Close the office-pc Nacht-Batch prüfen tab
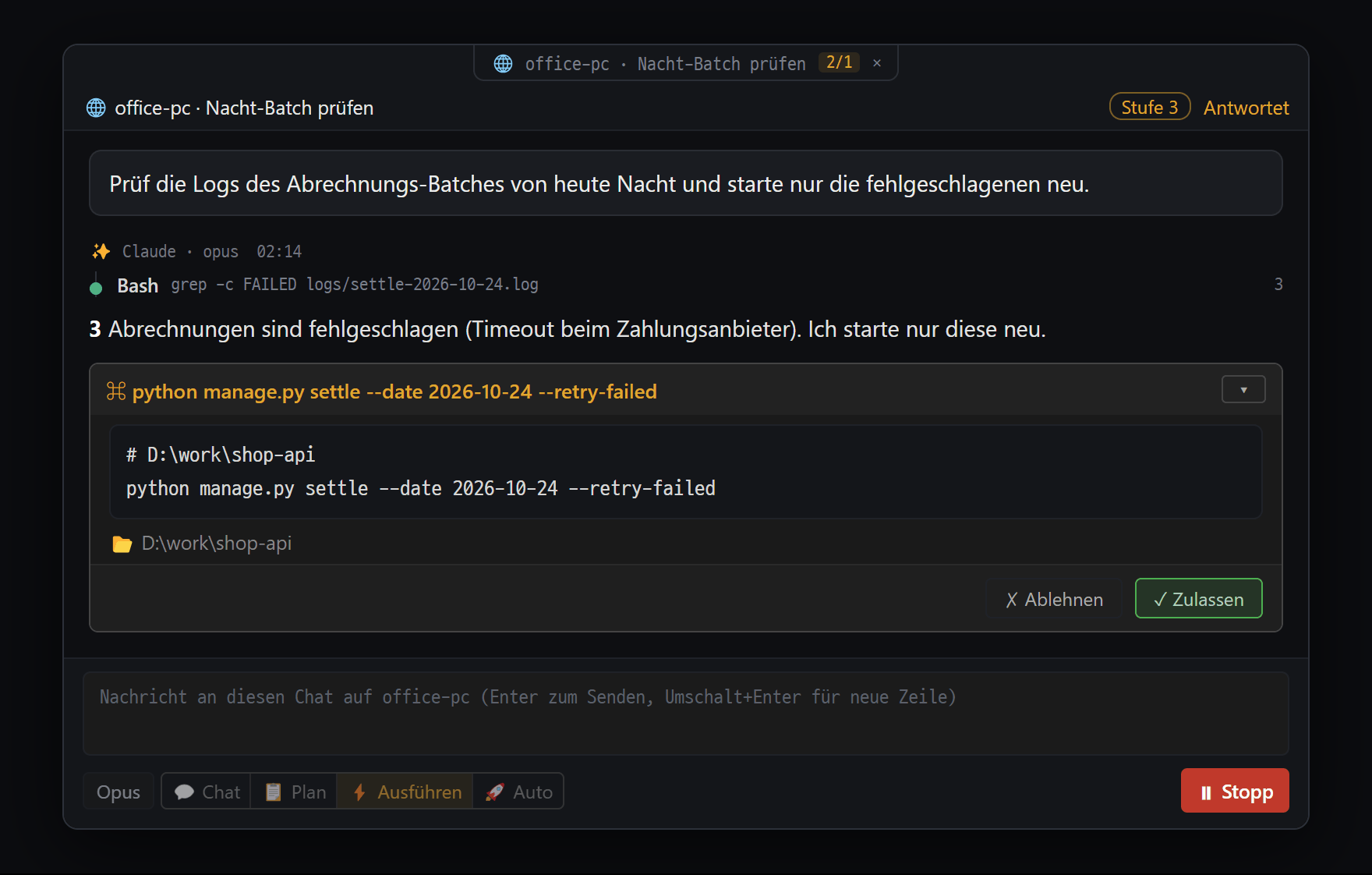 (877, 63)
